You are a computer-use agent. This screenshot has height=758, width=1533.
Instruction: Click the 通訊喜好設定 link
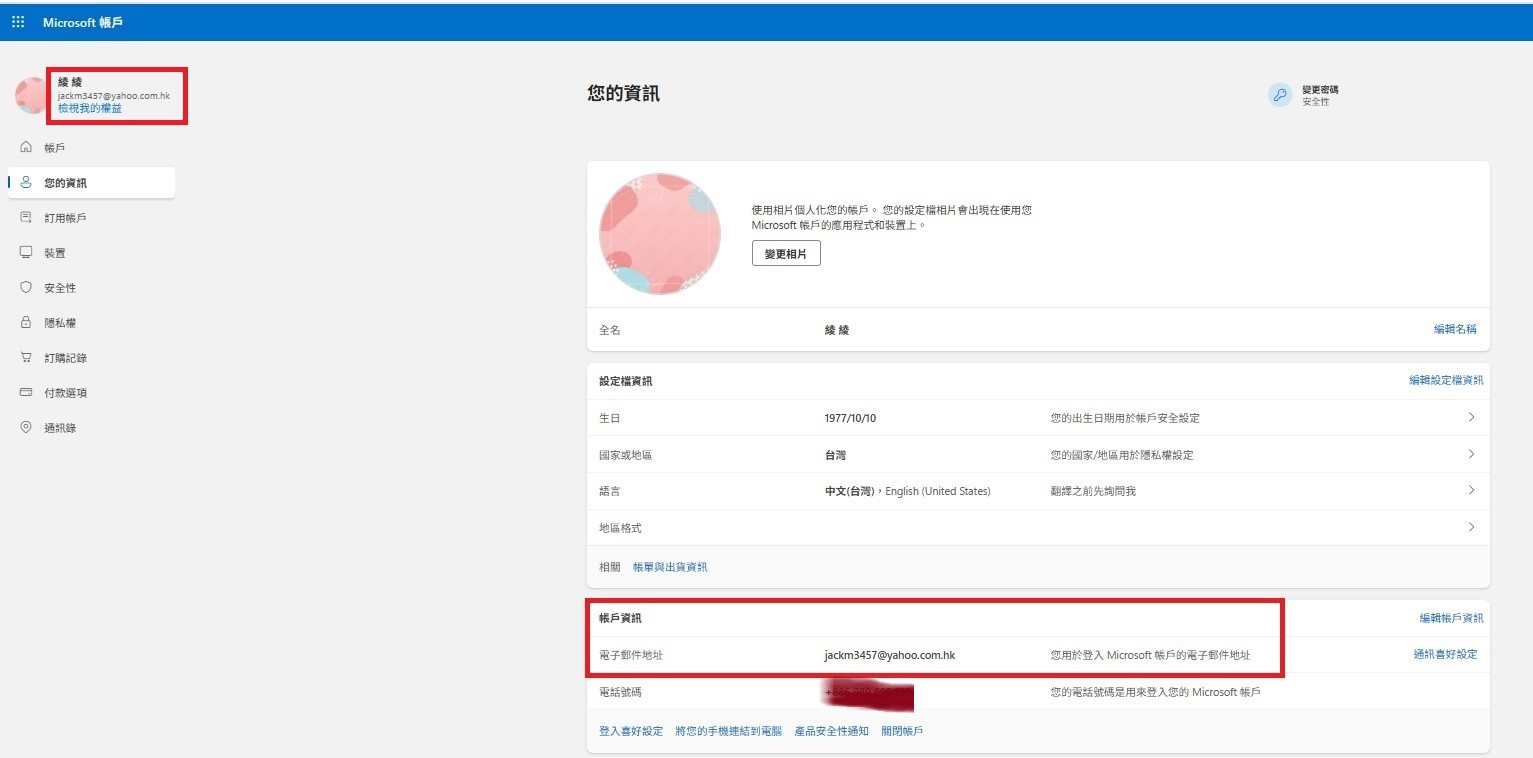[x=1445, y=654]
